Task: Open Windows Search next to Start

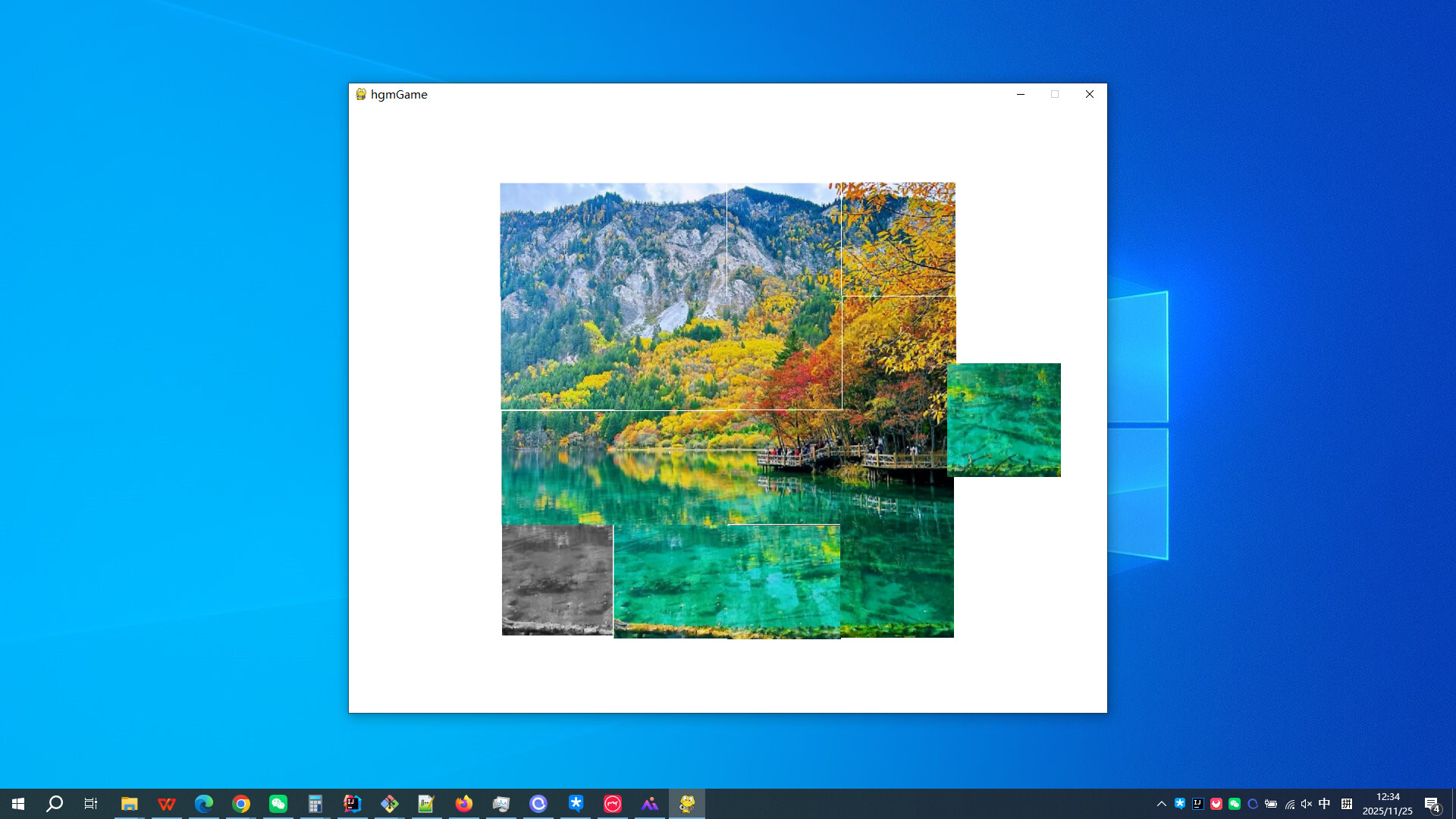Action: 53,803
